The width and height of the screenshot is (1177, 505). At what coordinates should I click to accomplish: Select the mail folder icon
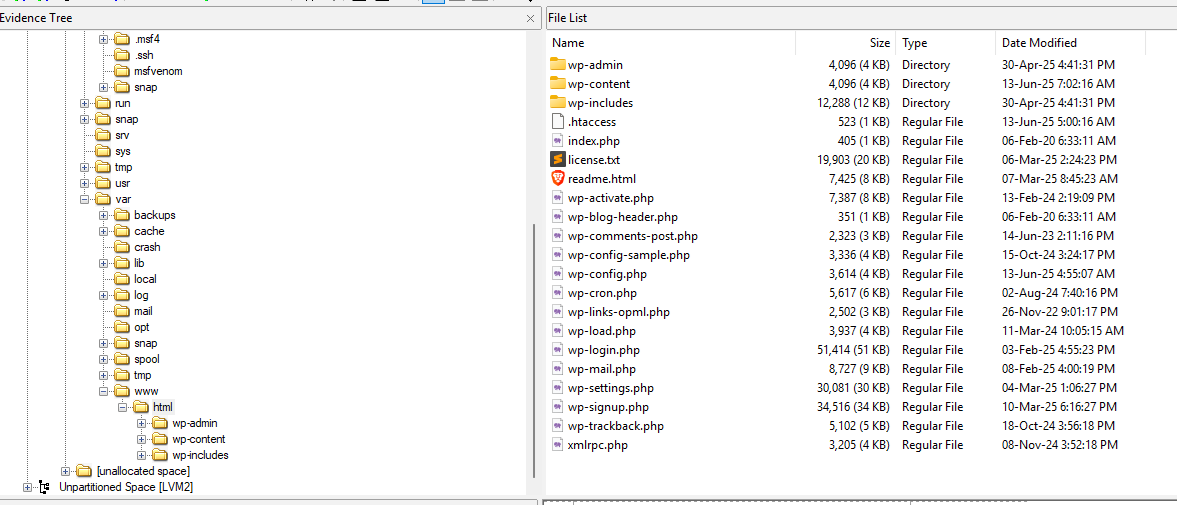pyautogui.click(x=122, y=311)
